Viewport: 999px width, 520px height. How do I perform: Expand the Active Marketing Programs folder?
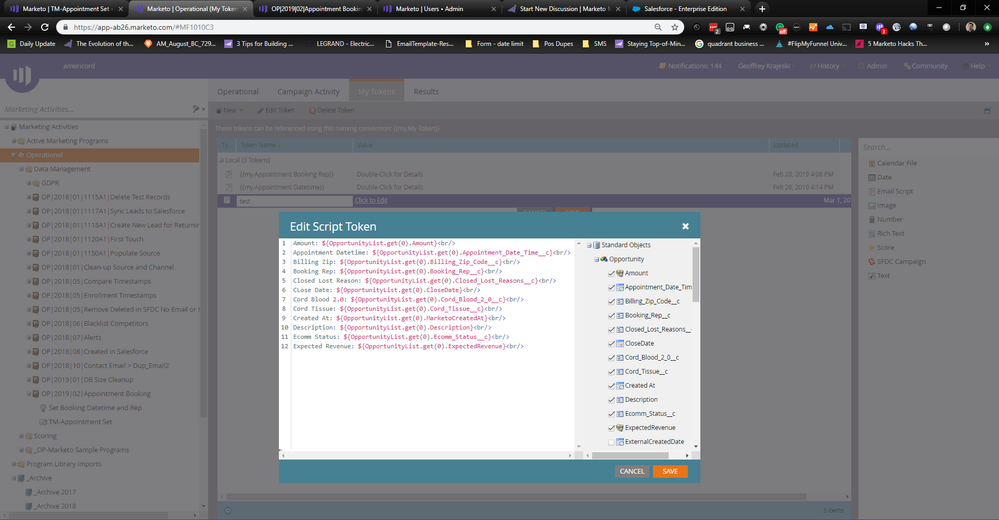(12, 141)
